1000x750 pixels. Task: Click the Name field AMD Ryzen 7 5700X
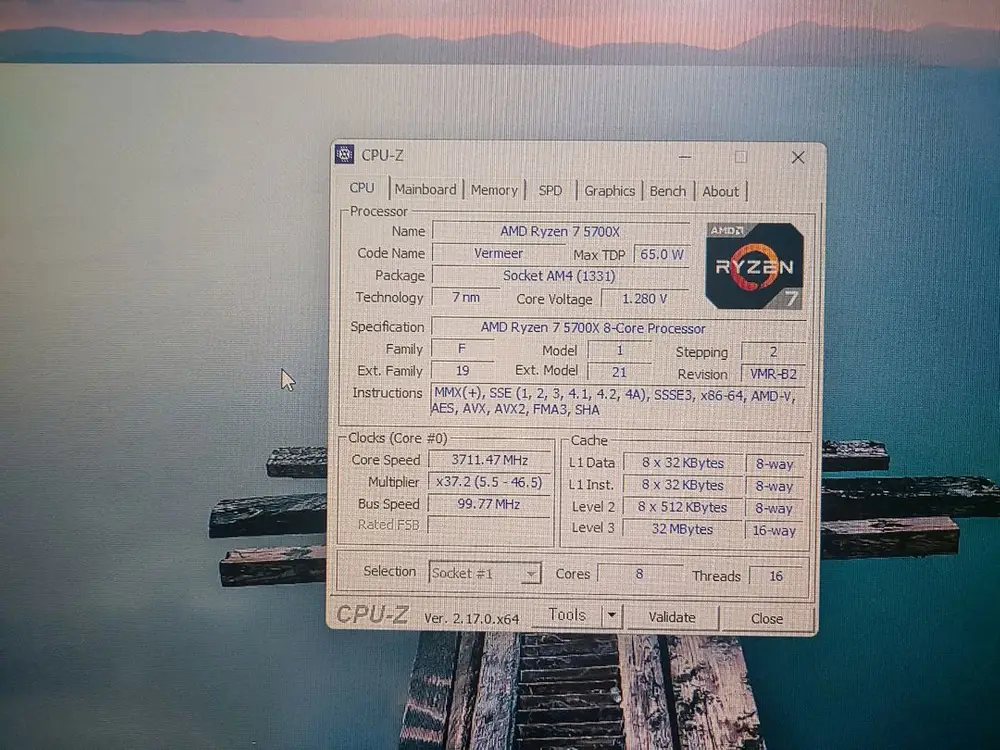(x=560, y=232)
